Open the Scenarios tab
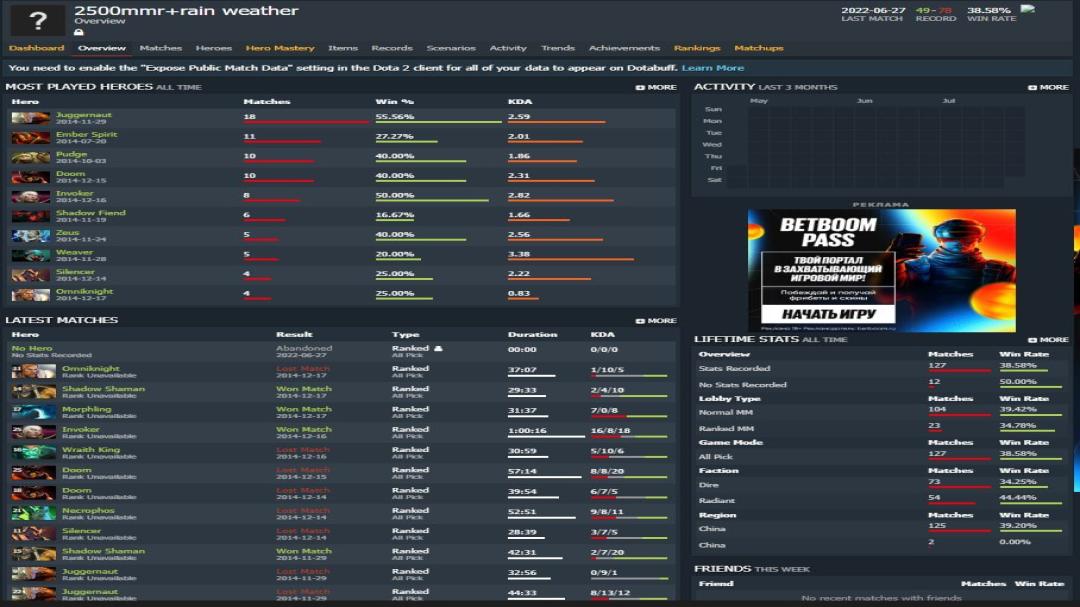1080x607 pixels. click(451, 48)
